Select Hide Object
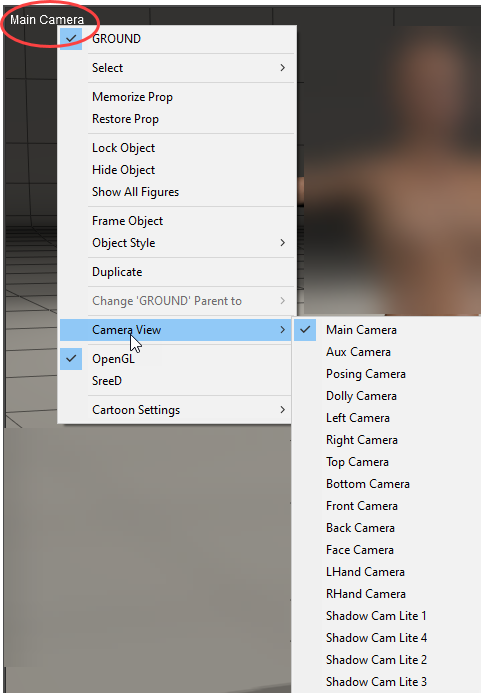This screenshot has width=481, height=693. [x=123, y=170]
